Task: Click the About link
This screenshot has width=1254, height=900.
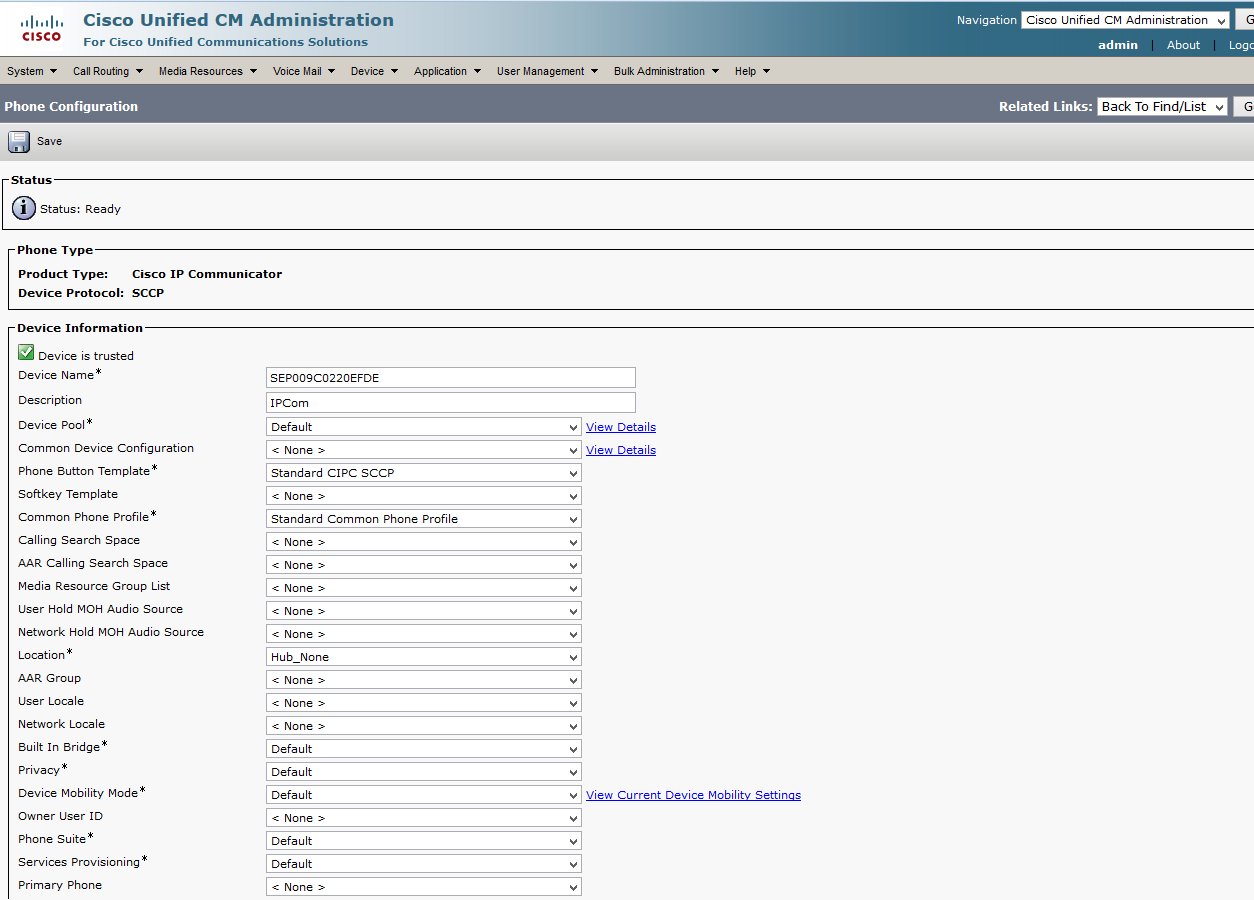Action: 1183,45
